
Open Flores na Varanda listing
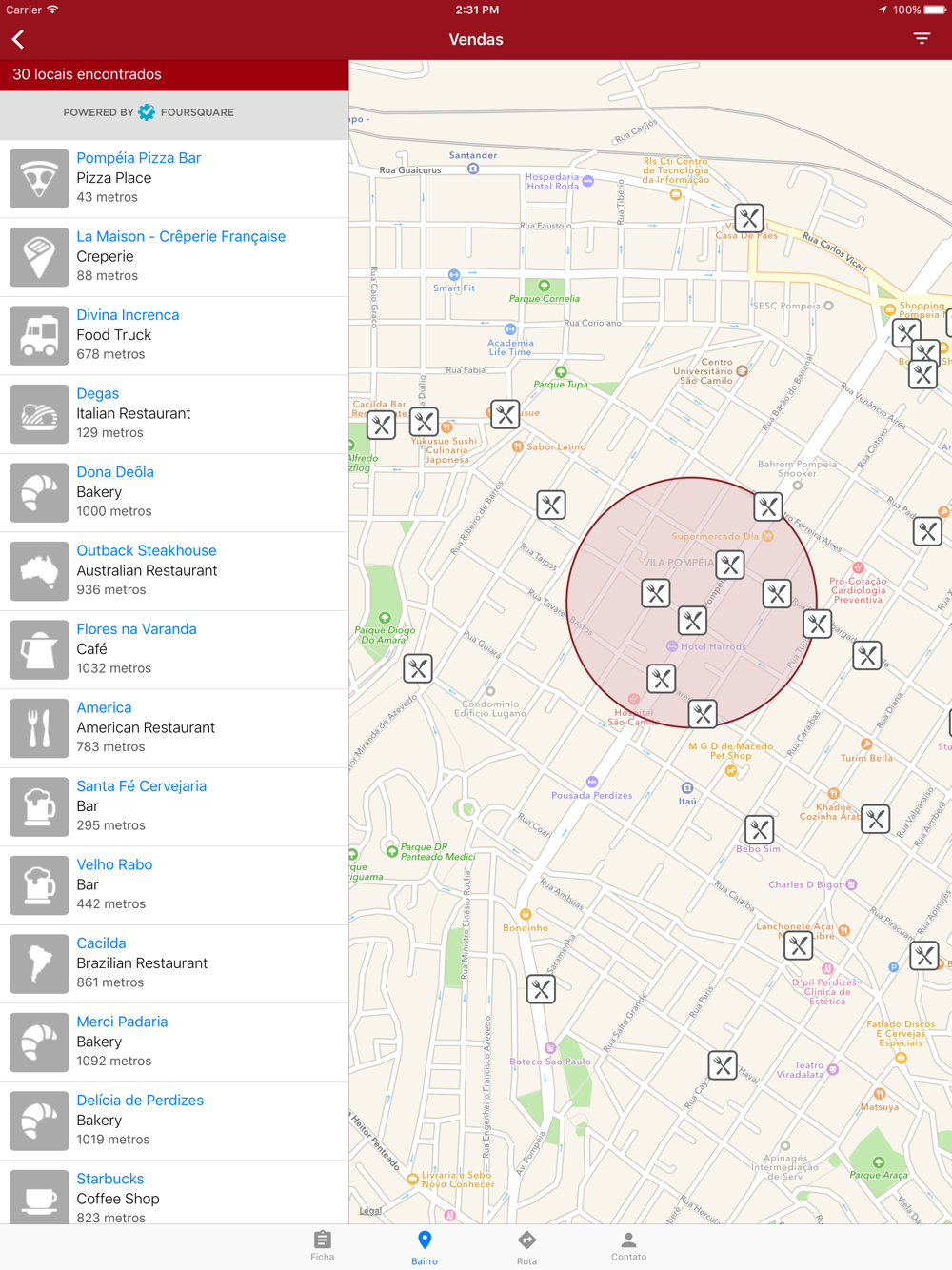[x=174, y=649]
